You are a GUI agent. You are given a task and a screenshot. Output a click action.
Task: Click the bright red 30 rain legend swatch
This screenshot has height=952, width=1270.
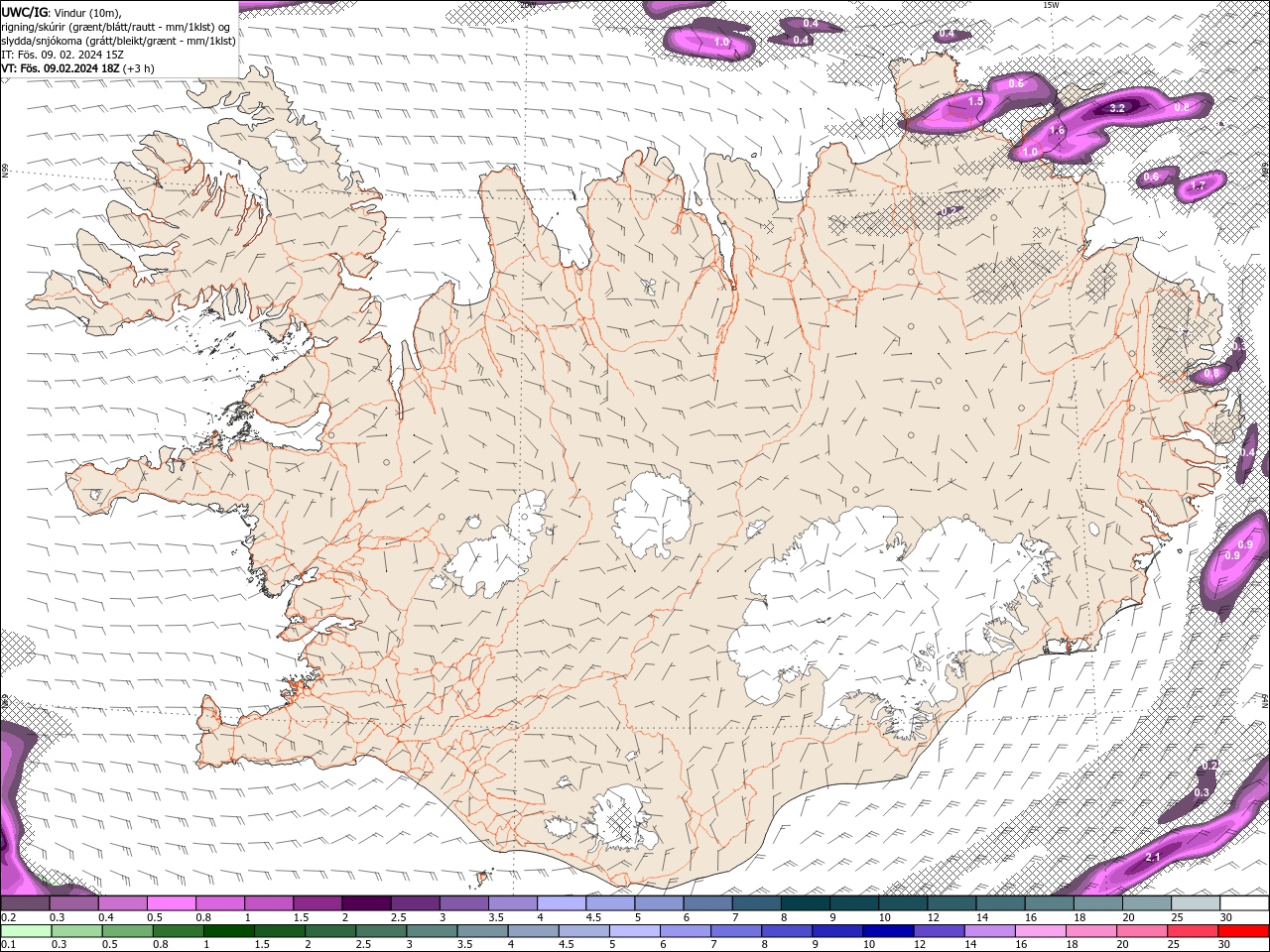point(1244,931)
